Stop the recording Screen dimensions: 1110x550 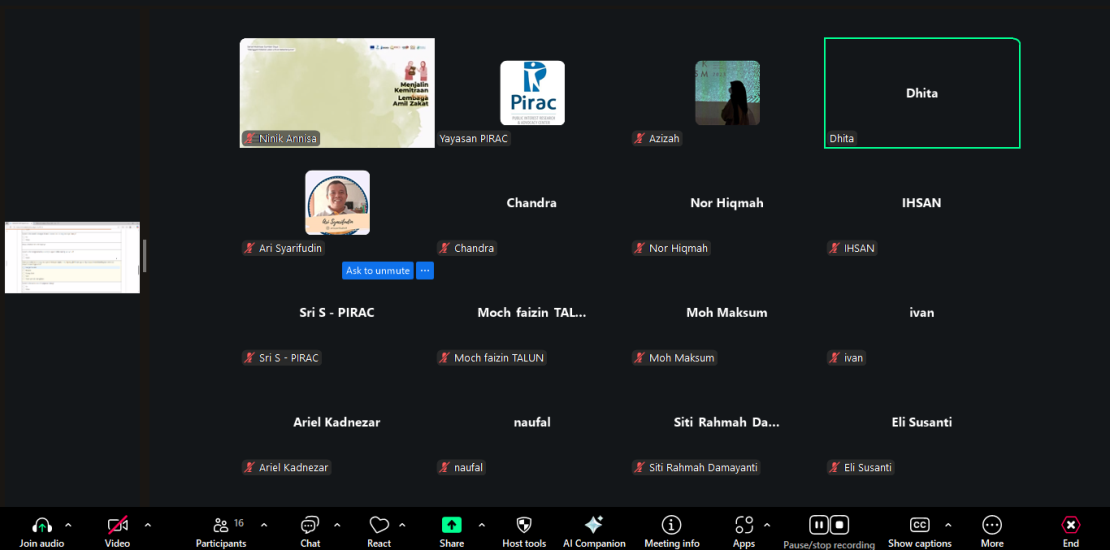click(x=840, y=524)
